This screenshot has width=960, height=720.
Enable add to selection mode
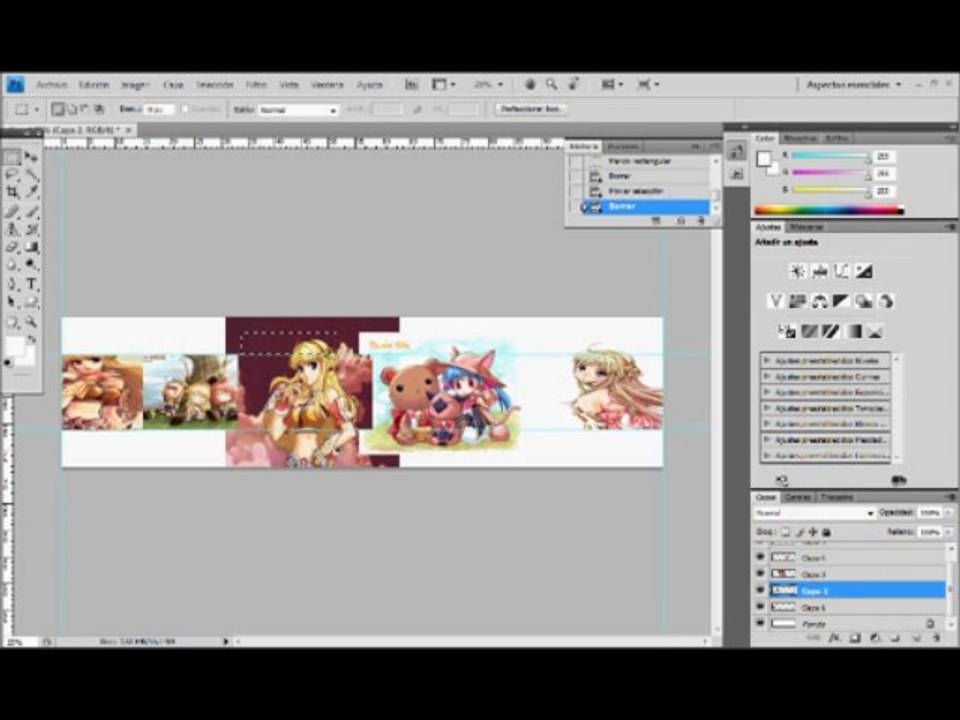pyautogui.click(x=72, y=109)
